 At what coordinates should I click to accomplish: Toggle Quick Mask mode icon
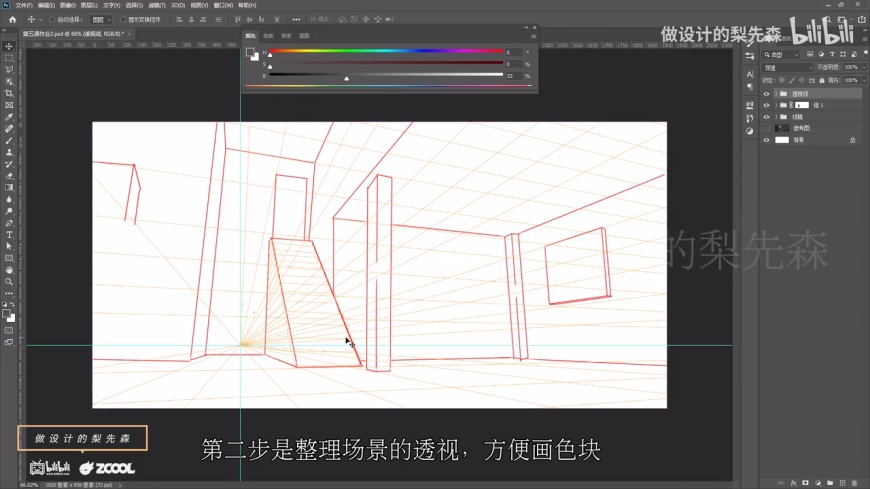(x=9, y=330)
